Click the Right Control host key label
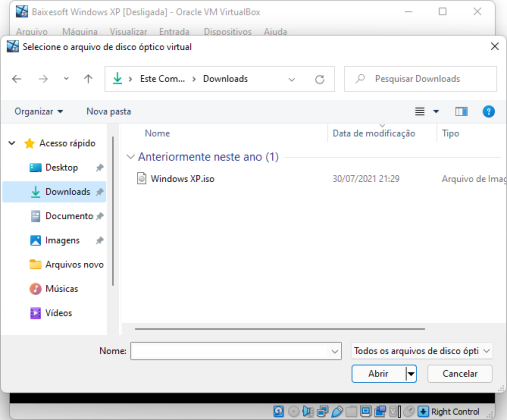Screen dimensions: 507x420 (455, 412)
